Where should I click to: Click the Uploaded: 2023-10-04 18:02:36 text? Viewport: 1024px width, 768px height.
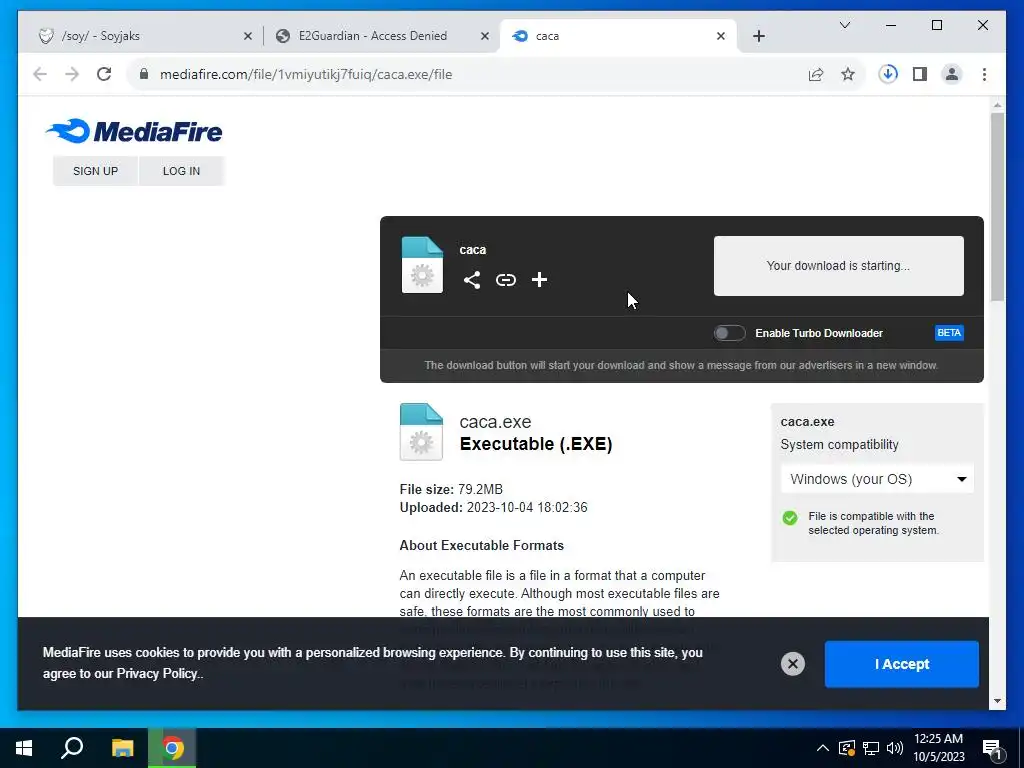tap(494, 507)
